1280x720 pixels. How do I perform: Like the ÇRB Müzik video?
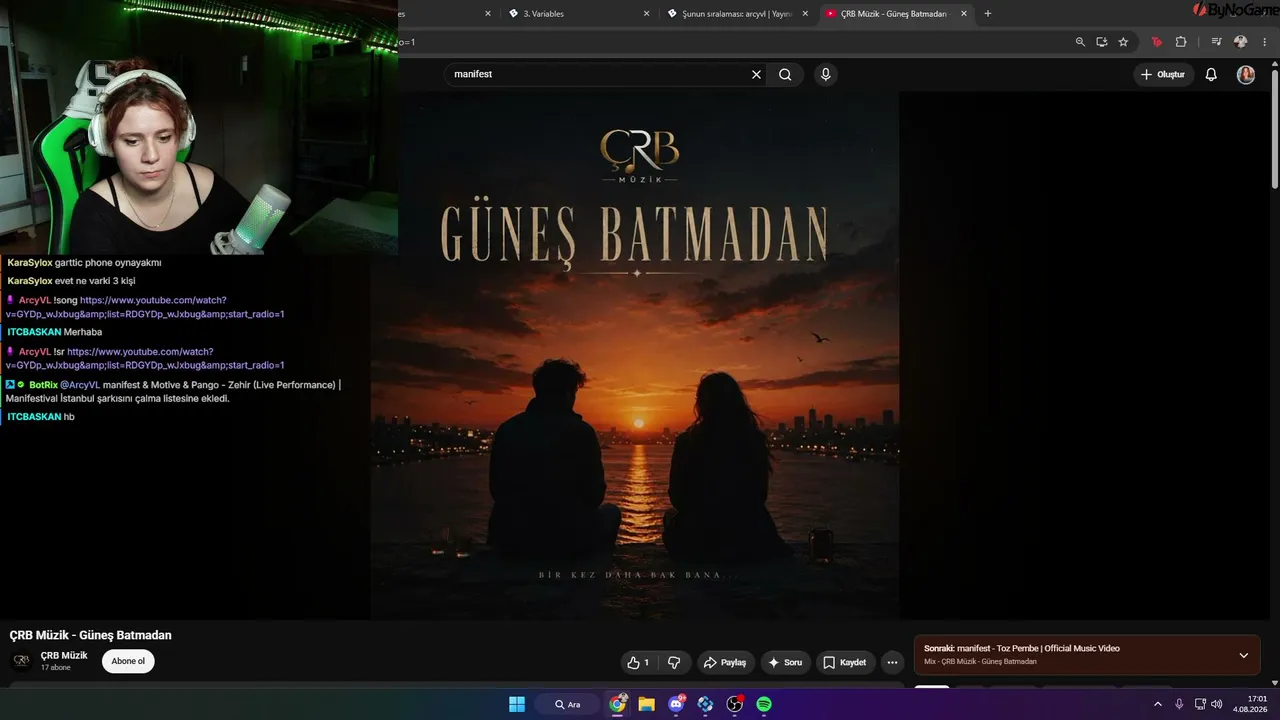pos(638,662)
